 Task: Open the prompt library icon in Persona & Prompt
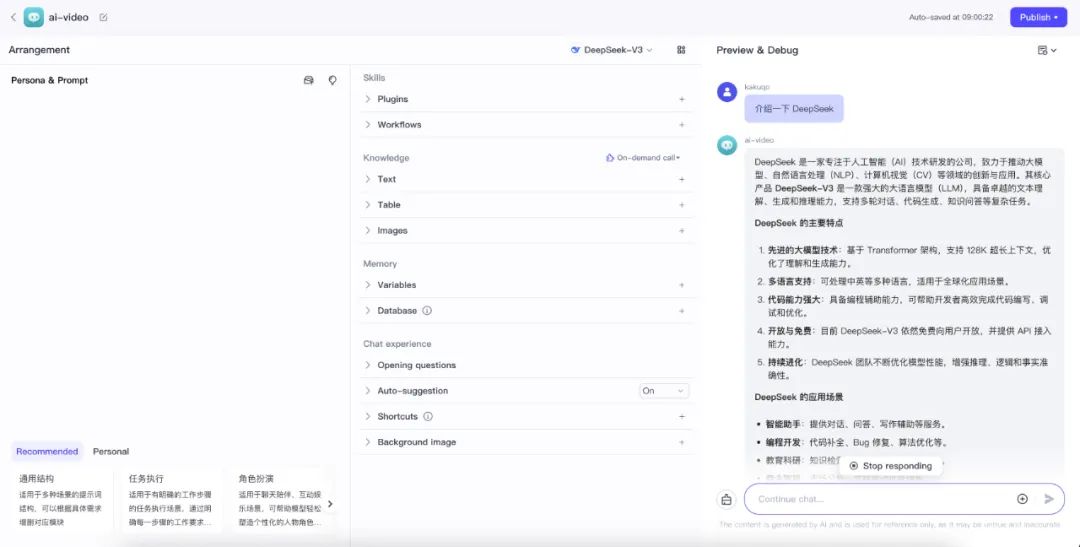tap(309, 81)
